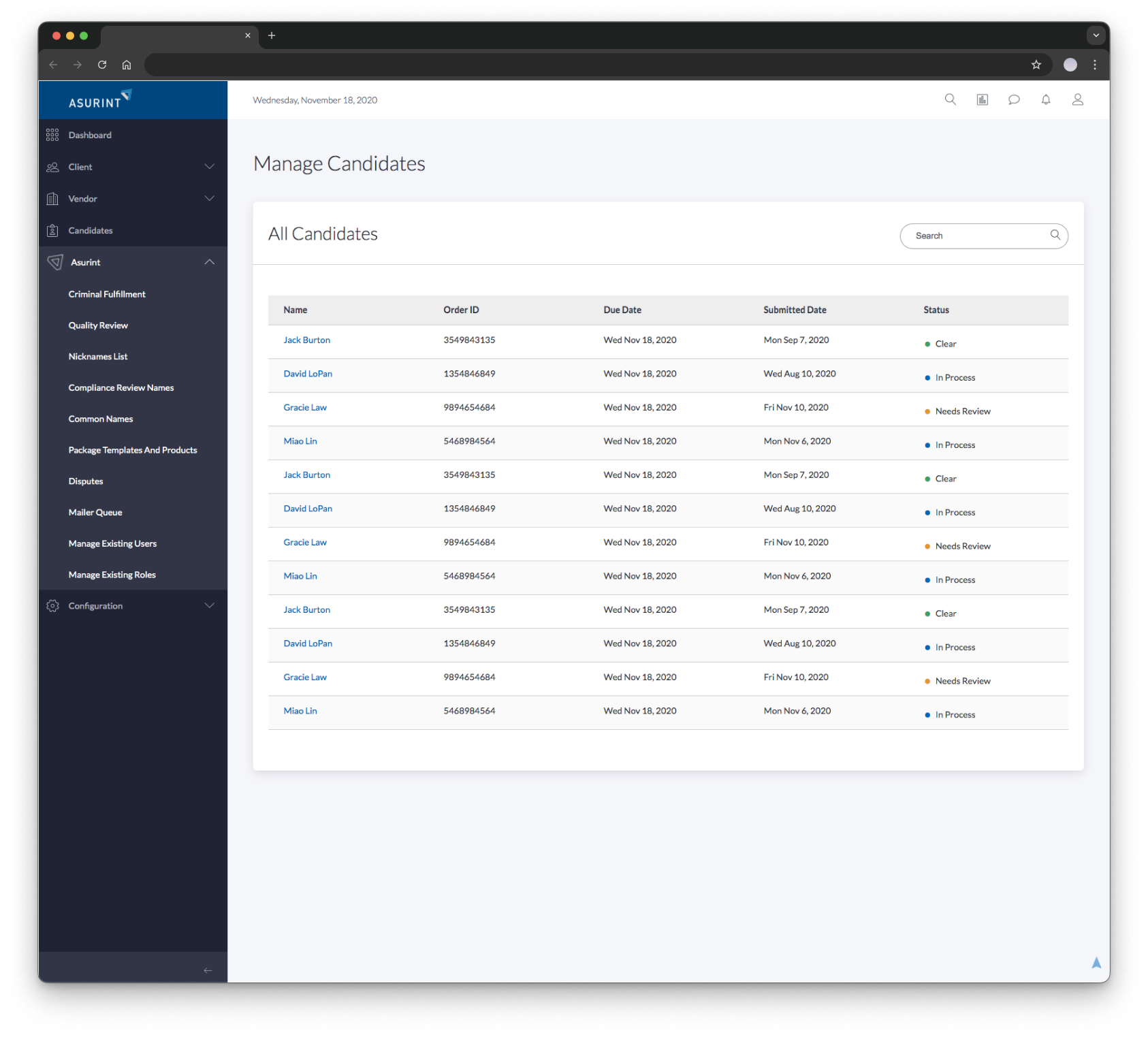Click the Asurint shield icon in sidebar
1148x1037 pixels.
pos(55,262)
